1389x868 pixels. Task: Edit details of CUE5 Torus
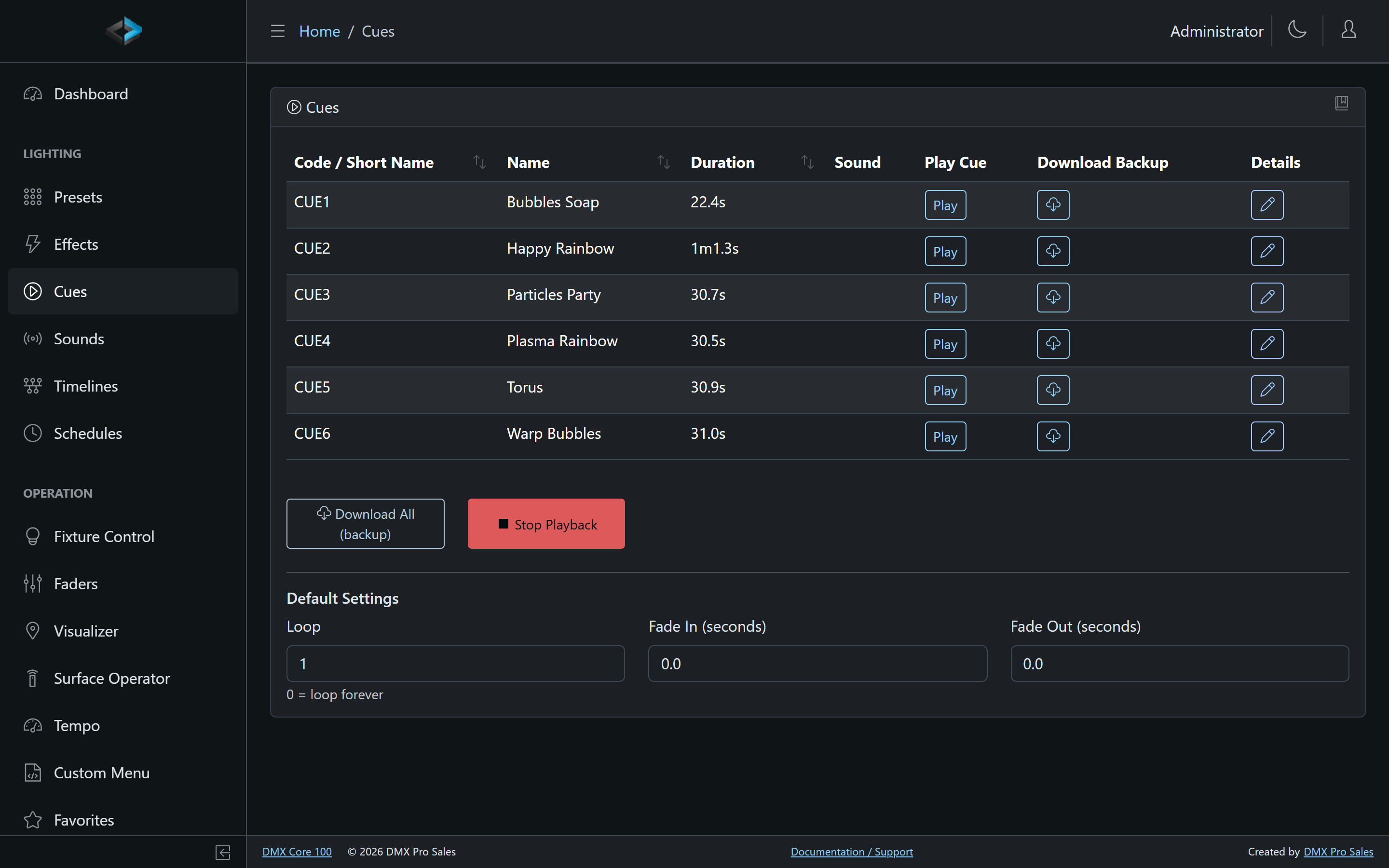(1267, 391)
